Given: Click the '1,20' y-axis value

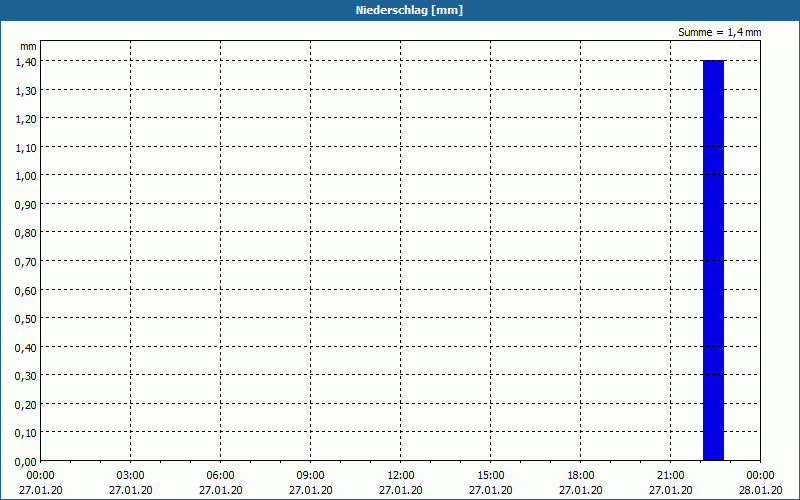Looking at the screenshot, I should point(26,119).
